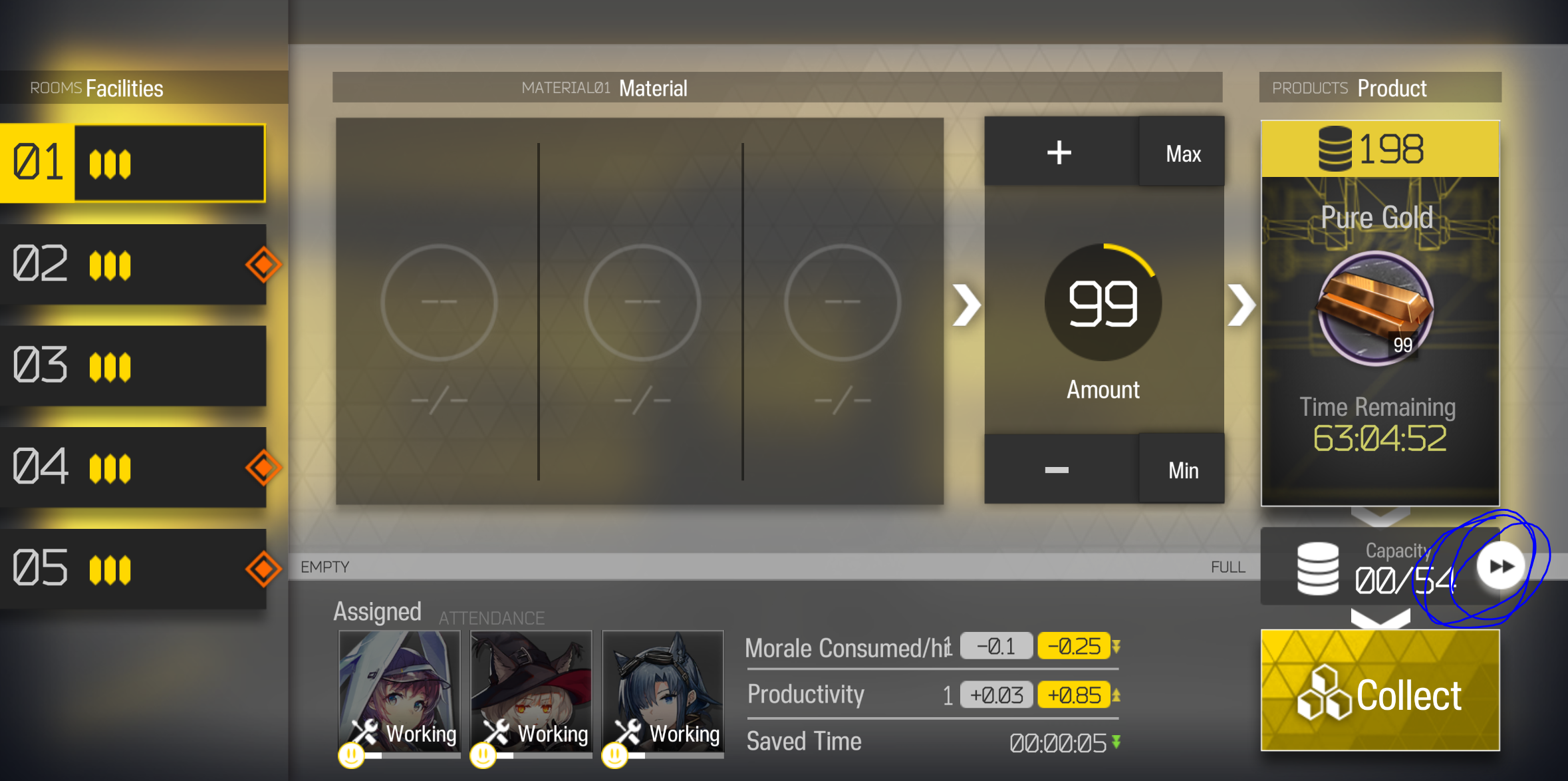Expand the yellow -0.25 morale detail arrow
1568x781 pixels.
tap(1116, 646)
